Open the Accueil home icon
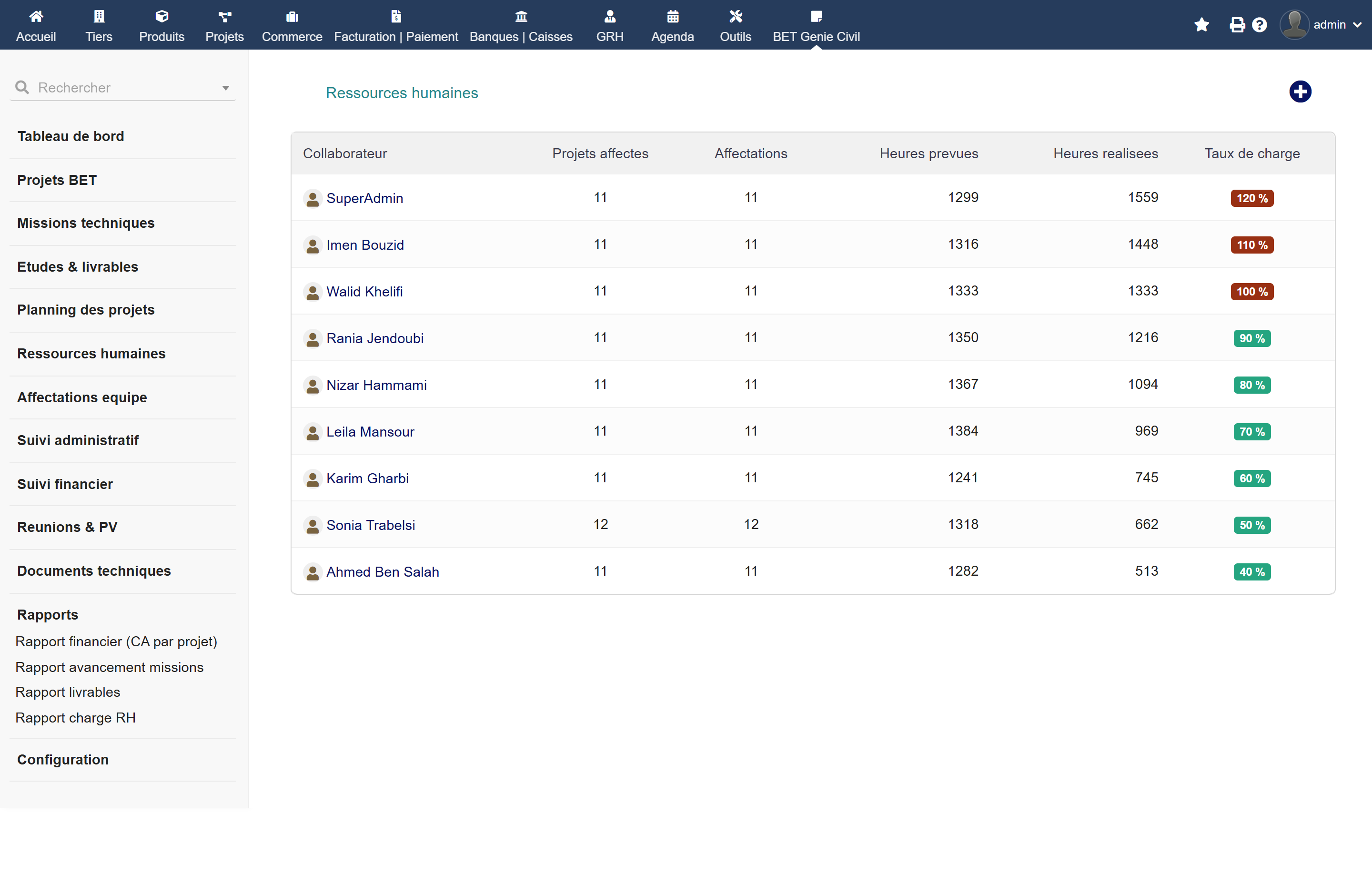 [36, 16]
